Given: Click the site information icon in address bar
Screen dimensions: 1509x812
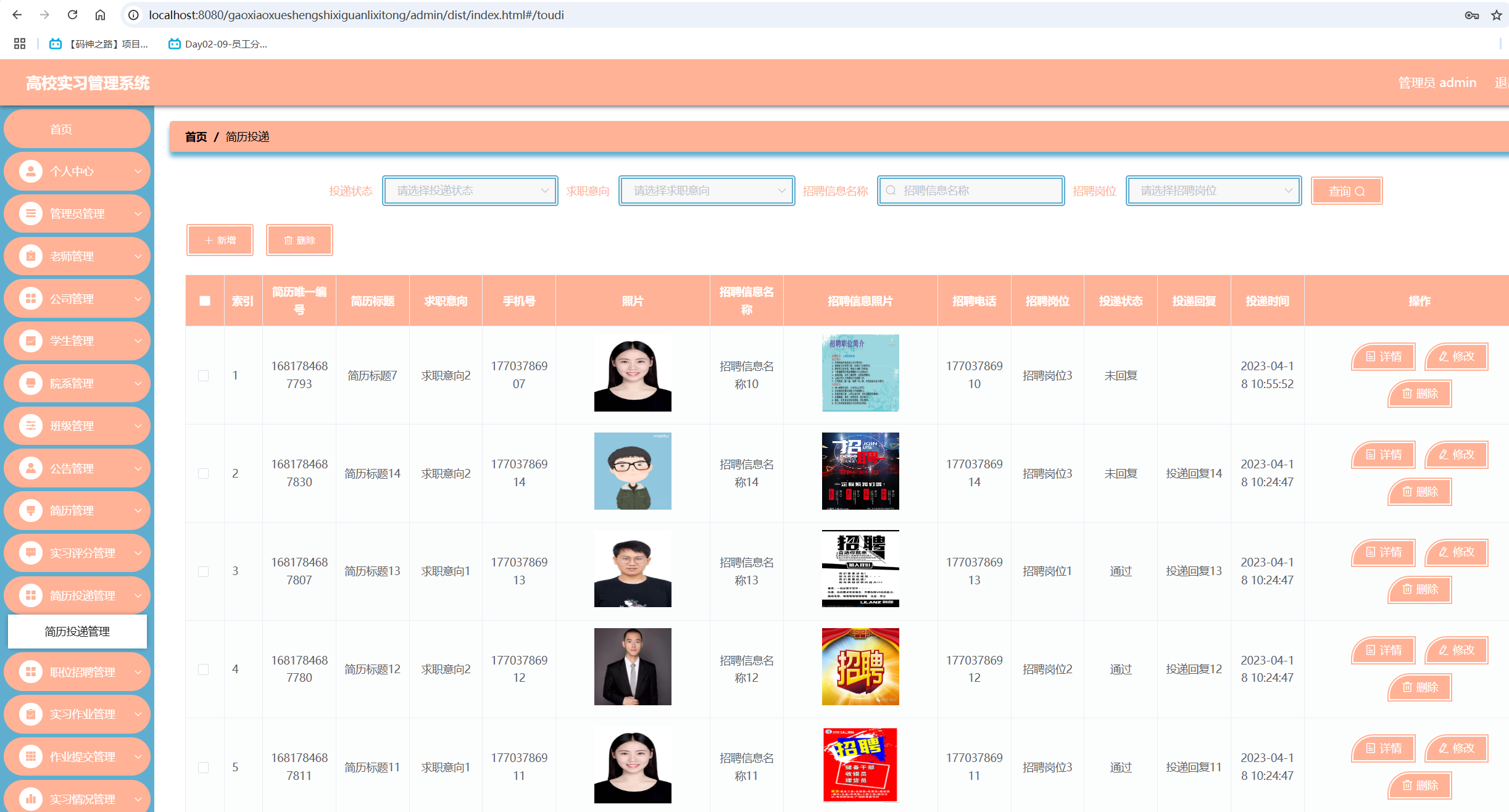Looking at the screenshot, I should (x=133, y=15).
